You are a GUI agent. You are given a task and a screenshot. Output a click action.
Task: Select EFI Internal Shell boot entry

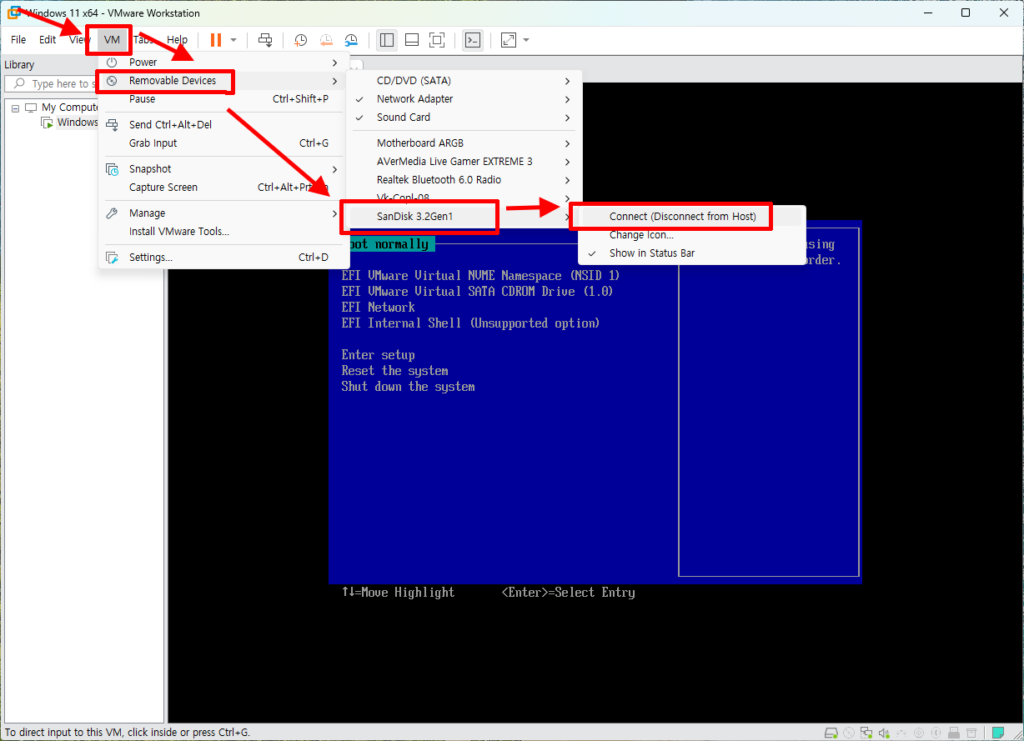click(x=470, y=323)
